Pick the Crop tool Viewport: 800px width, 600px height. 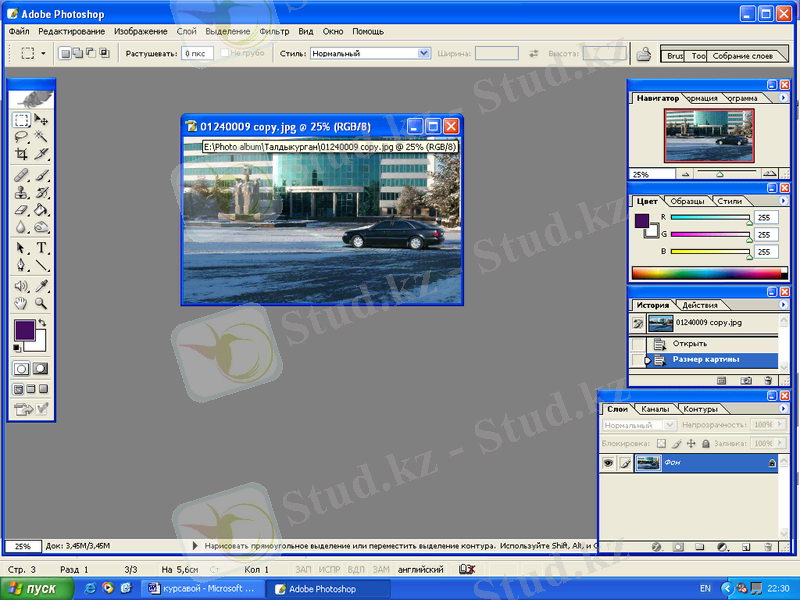21,154
